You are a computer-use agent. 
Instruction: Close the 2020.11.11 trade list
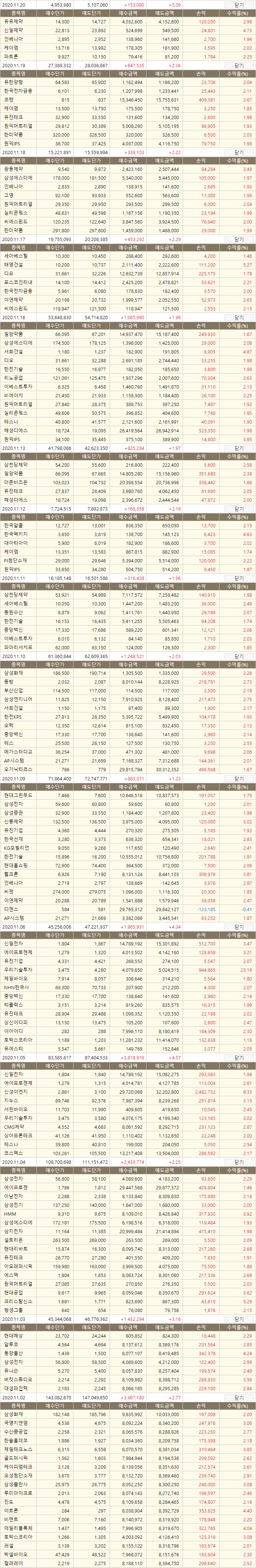coord(239,578)
